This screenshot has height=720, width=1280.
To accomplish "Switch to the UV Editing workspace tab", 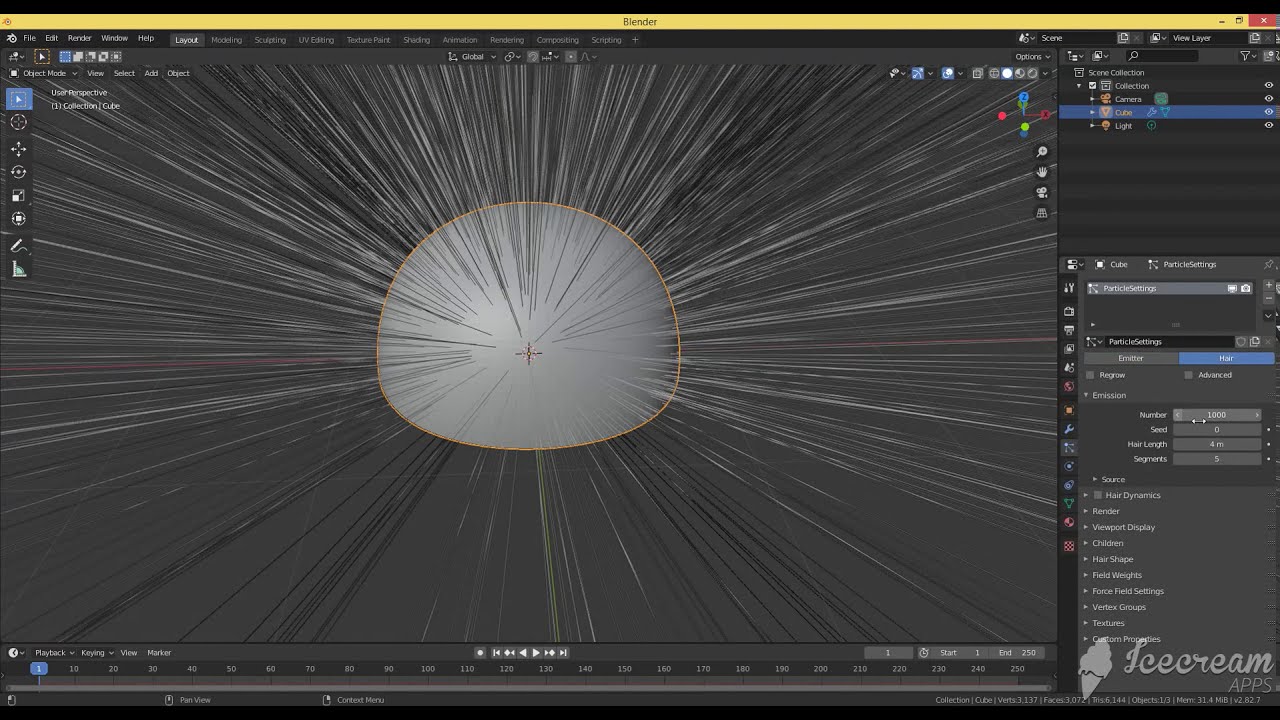I will click(316, 40).
